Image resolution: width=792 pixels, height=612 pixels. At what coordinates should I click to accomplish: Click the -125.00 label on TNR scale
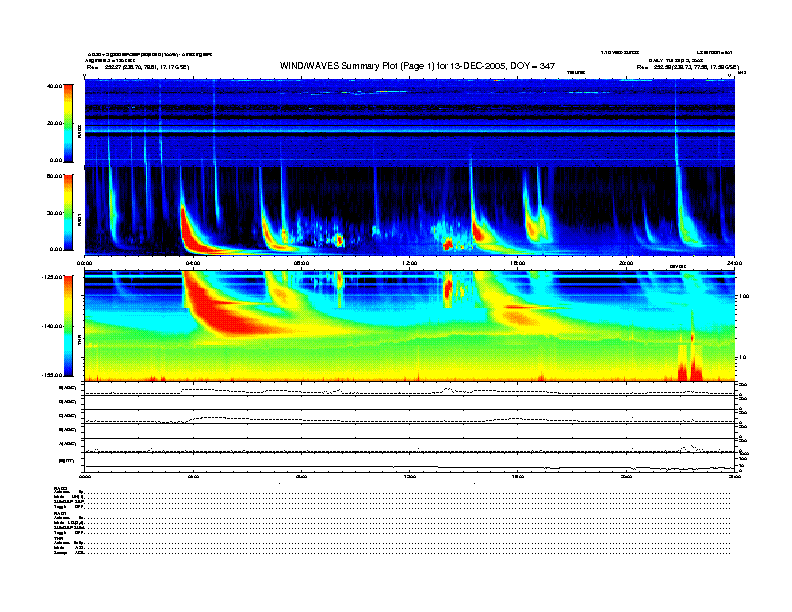coord(52,277)
